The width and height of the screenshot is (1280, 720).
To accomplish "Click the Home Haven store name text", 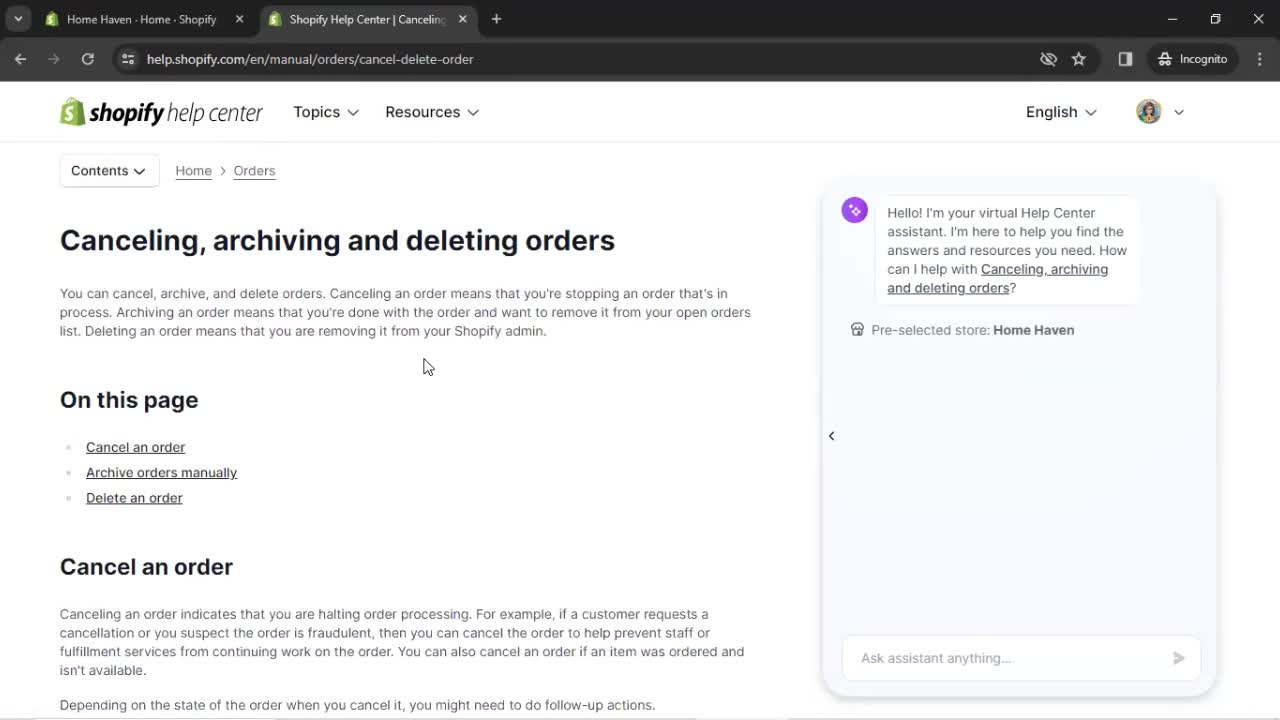I will (x=1033, y=330).
